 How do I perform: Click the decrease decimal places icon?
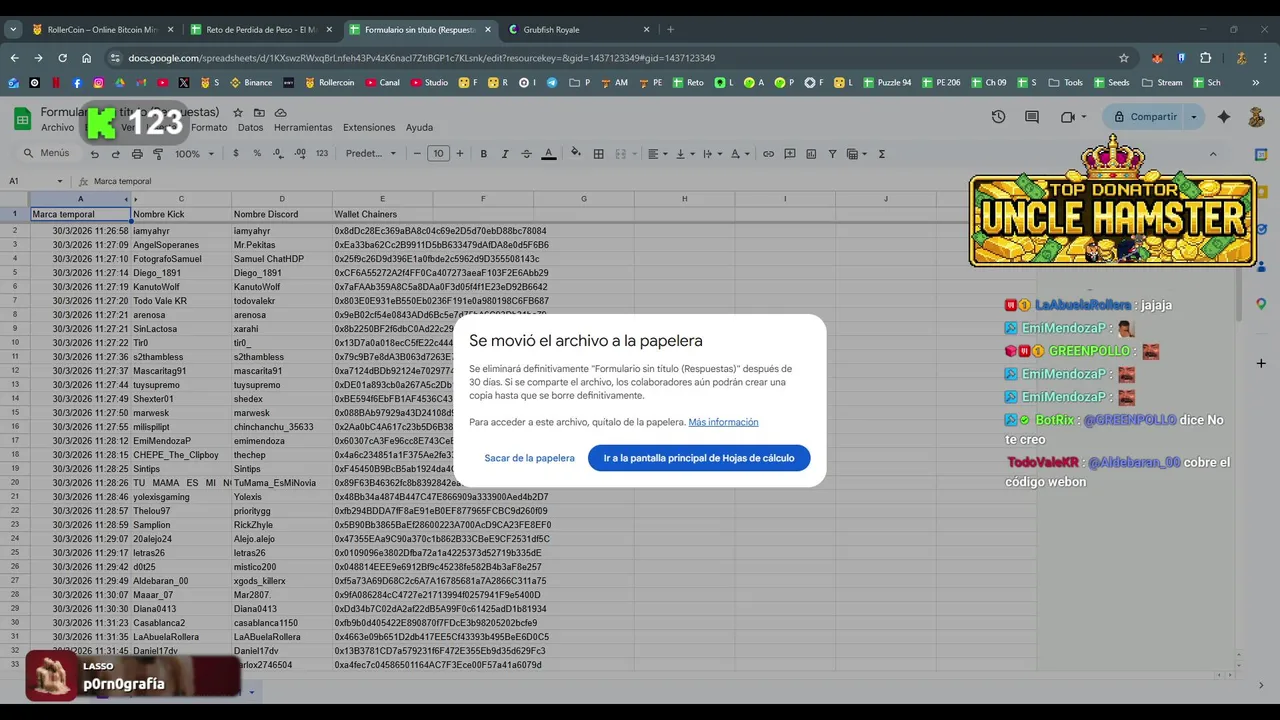[x=279, y=154]
